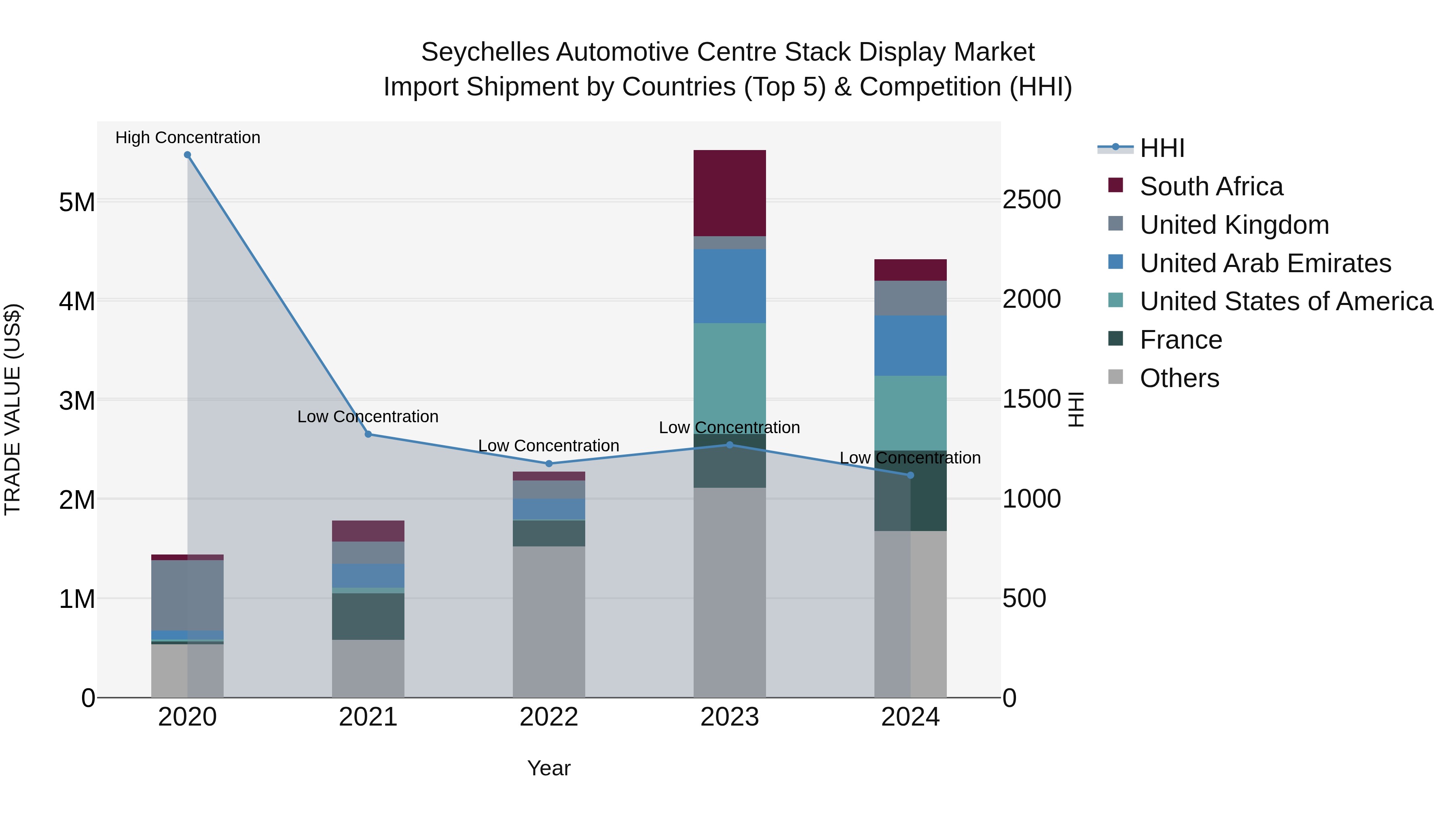Toggle France legend entry

[x=1165, y=340]
